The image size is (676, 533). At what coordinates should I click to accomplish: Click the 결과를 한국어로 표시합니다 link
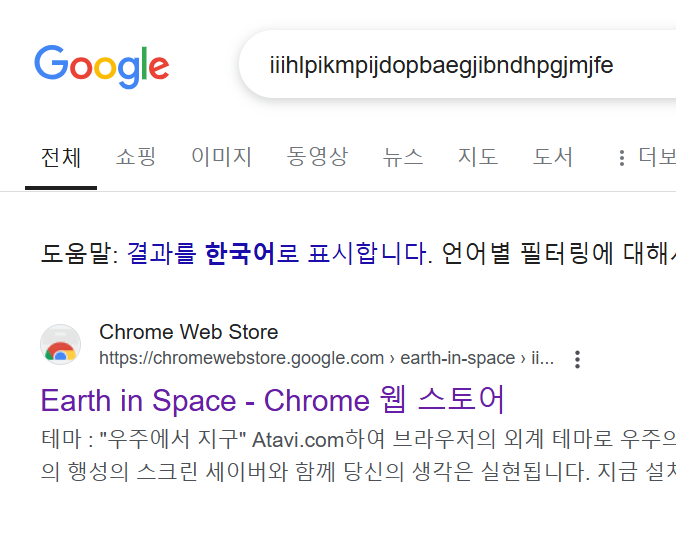(277, 253)
